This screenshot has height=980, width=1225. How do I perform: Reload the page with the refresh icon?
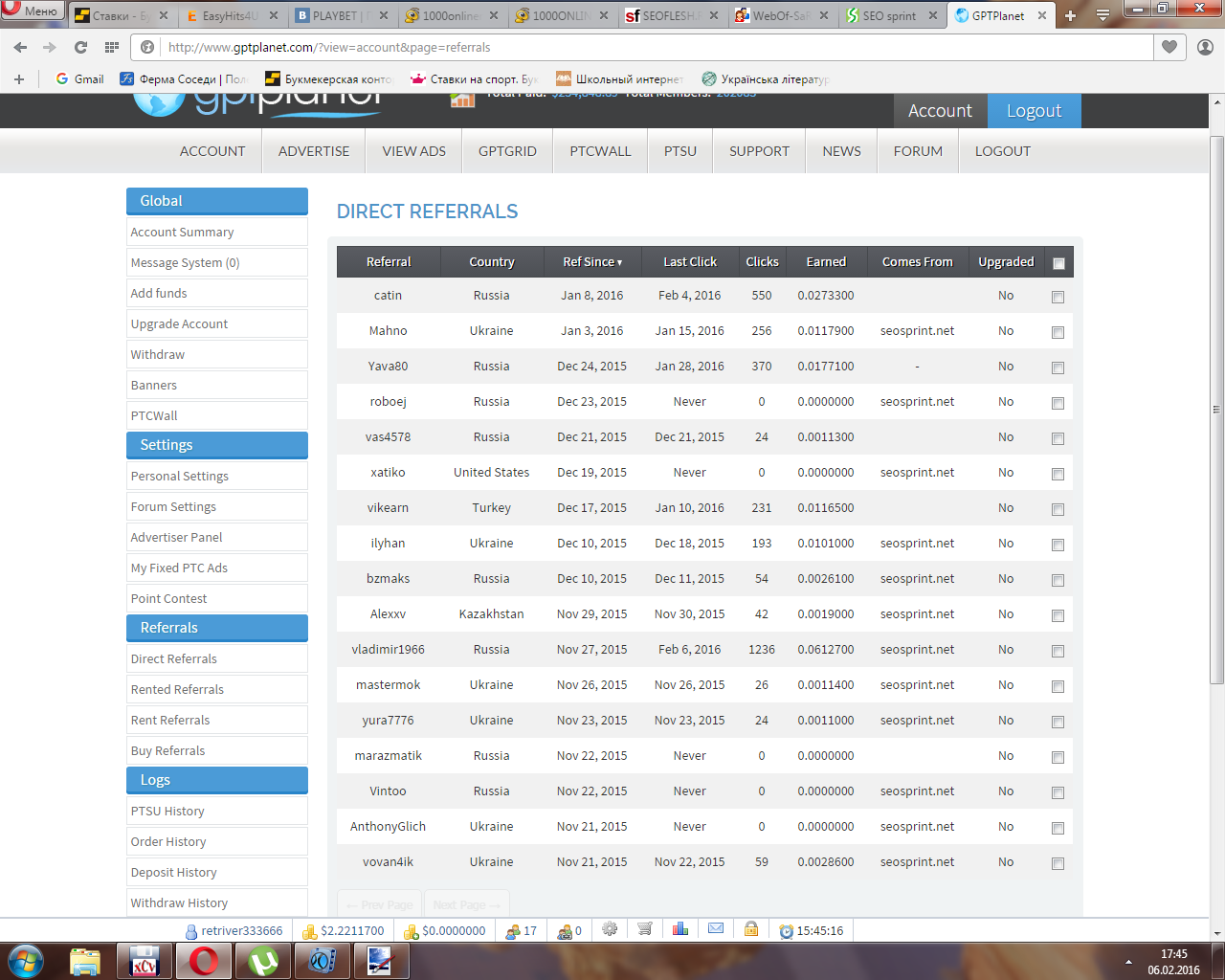(80, 47)
